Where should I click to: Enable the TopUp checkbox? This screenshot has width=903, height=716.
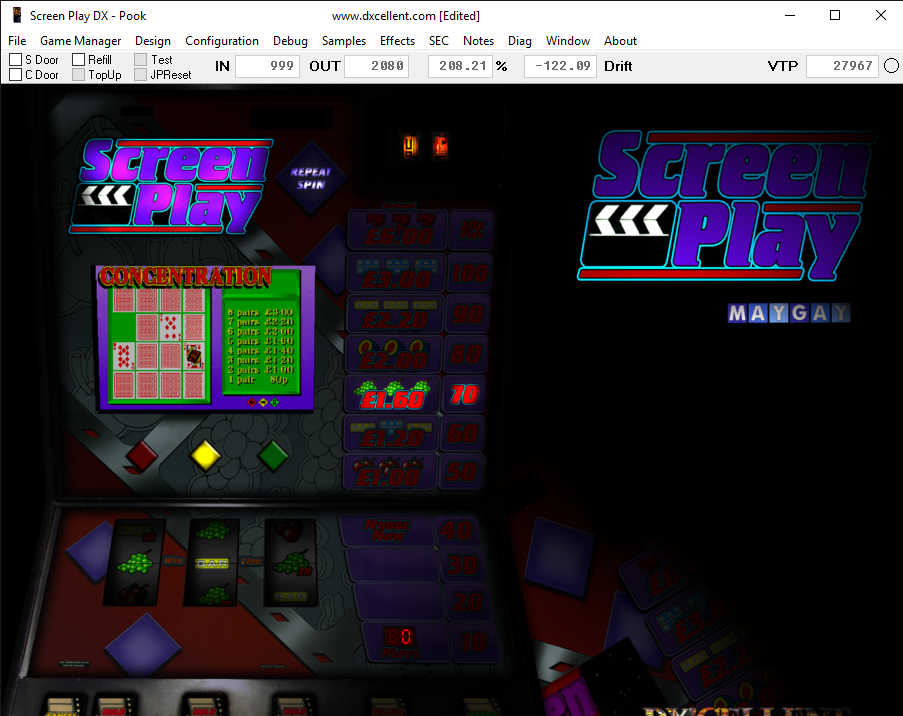[78, 75]
